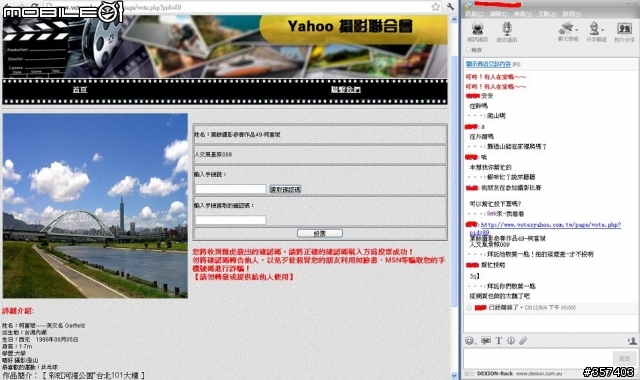
Task: Open the 檢視 menu in messenger
Action: click(x=522, y=14)
